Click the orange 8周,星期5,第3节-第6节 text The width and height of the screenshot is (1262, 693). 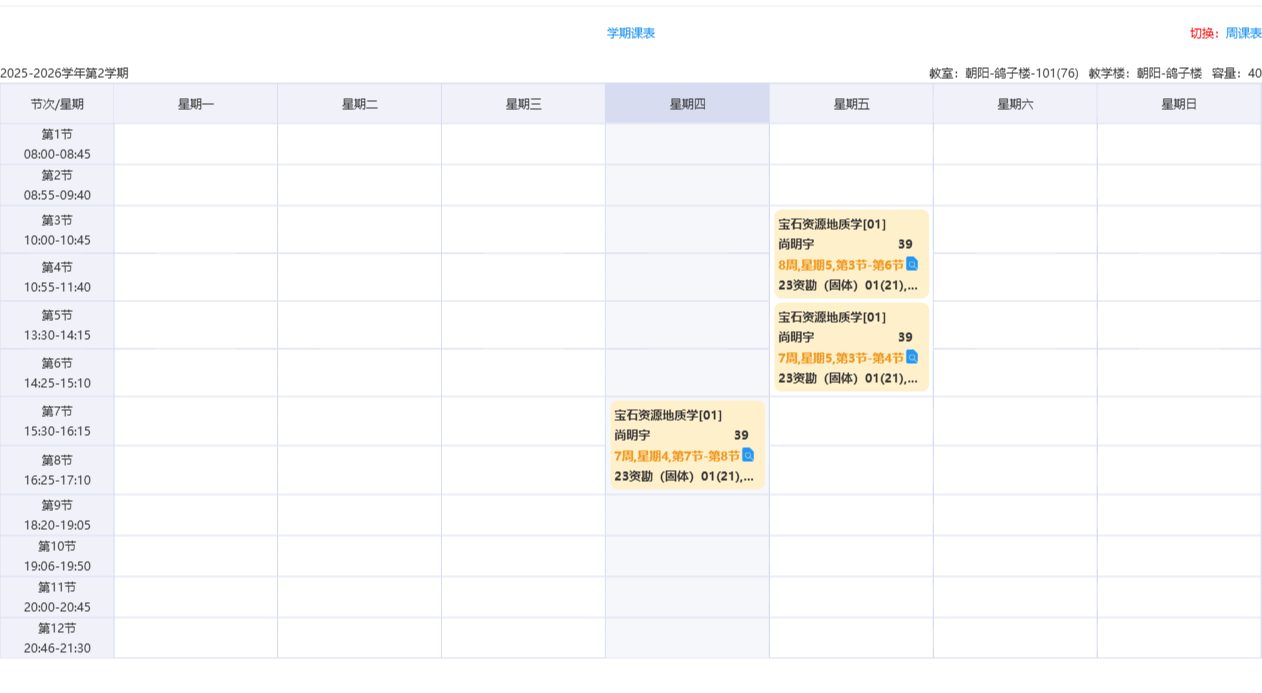point(840,265)
